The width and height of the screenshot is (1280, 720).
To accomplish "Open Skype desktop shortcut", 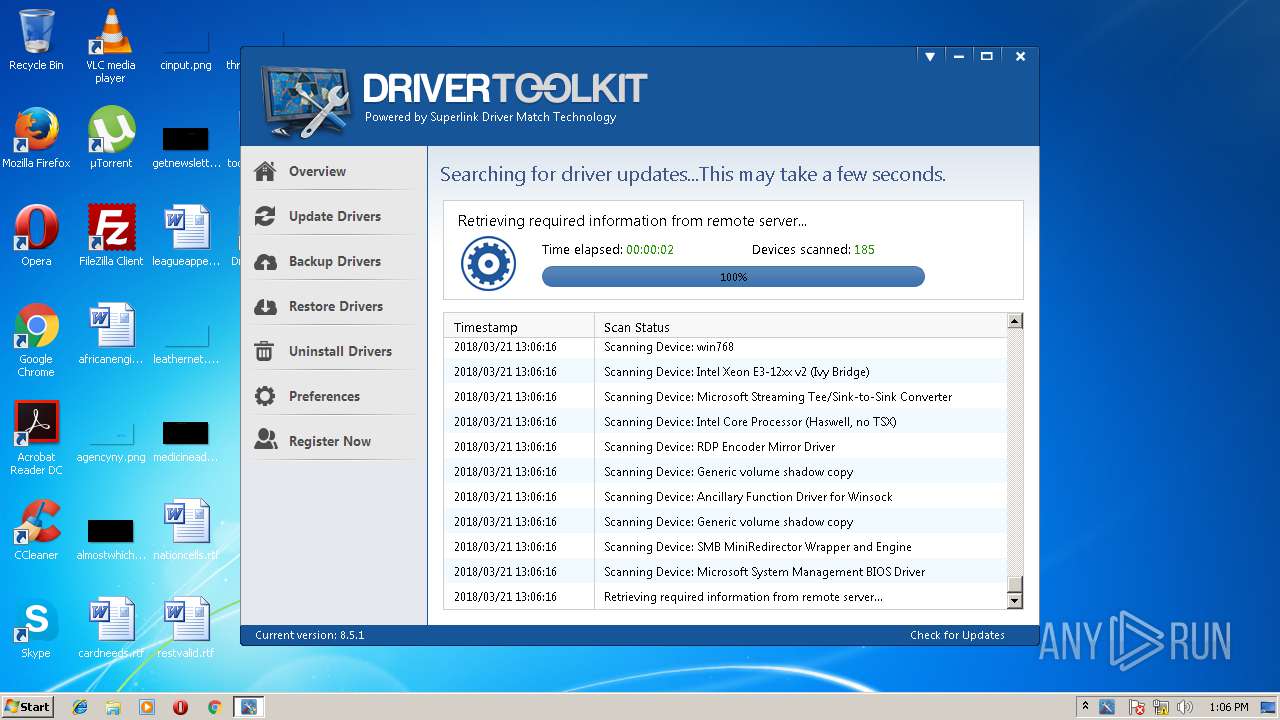I will (x=36, y=627).
